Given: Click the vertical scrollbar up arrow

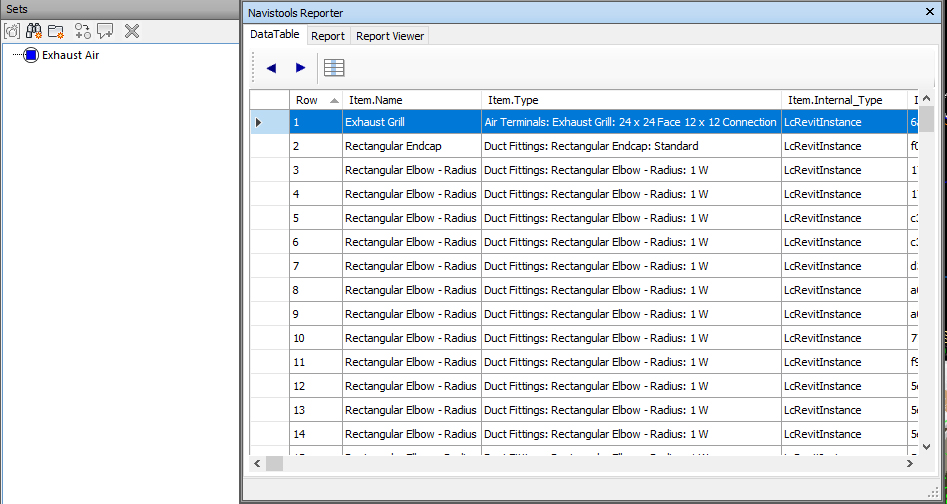Looking at the screenshot, I should [926, 98].
